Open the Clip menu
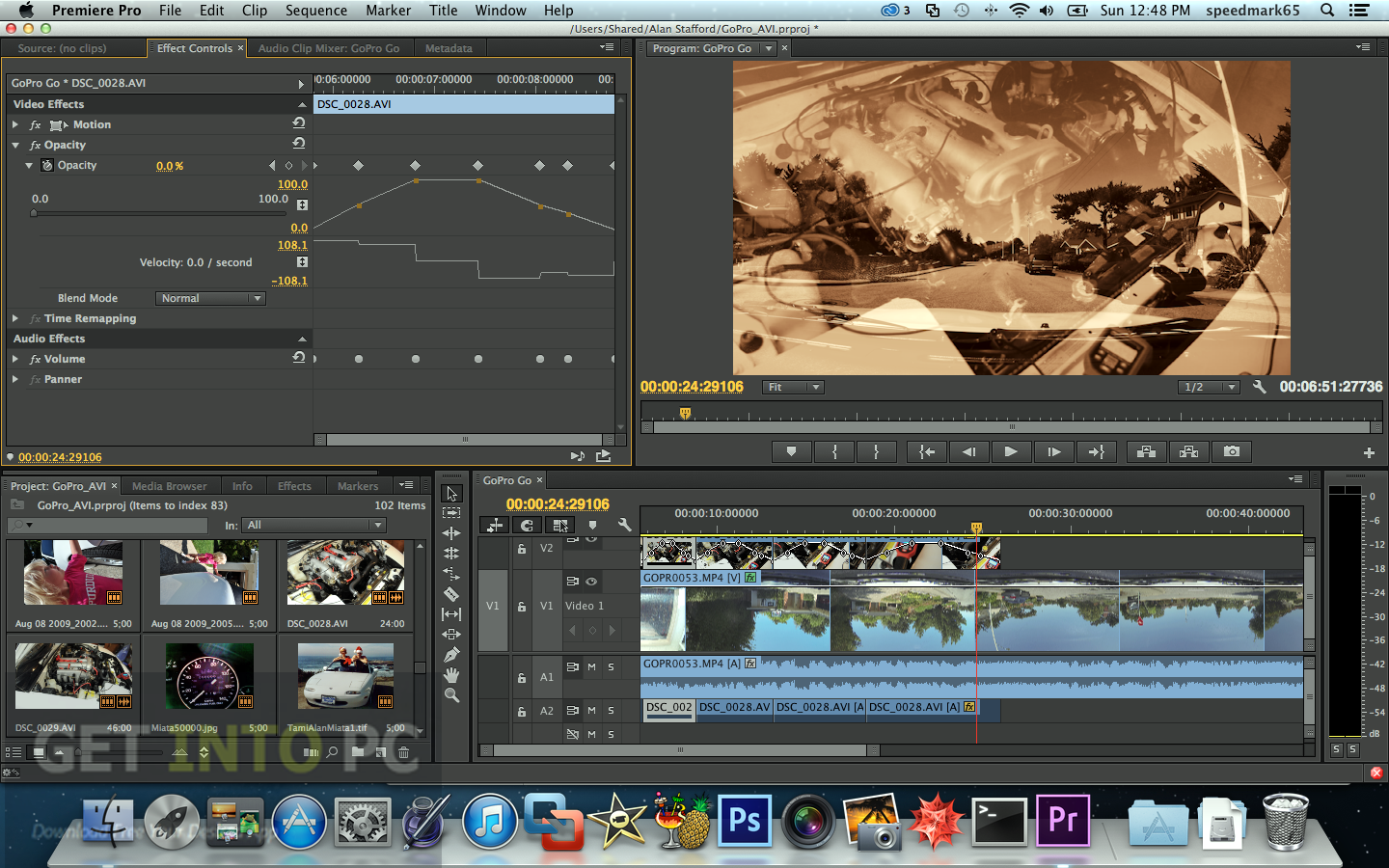This screenshot has height=868, width=1389. [x=255, y=11]
